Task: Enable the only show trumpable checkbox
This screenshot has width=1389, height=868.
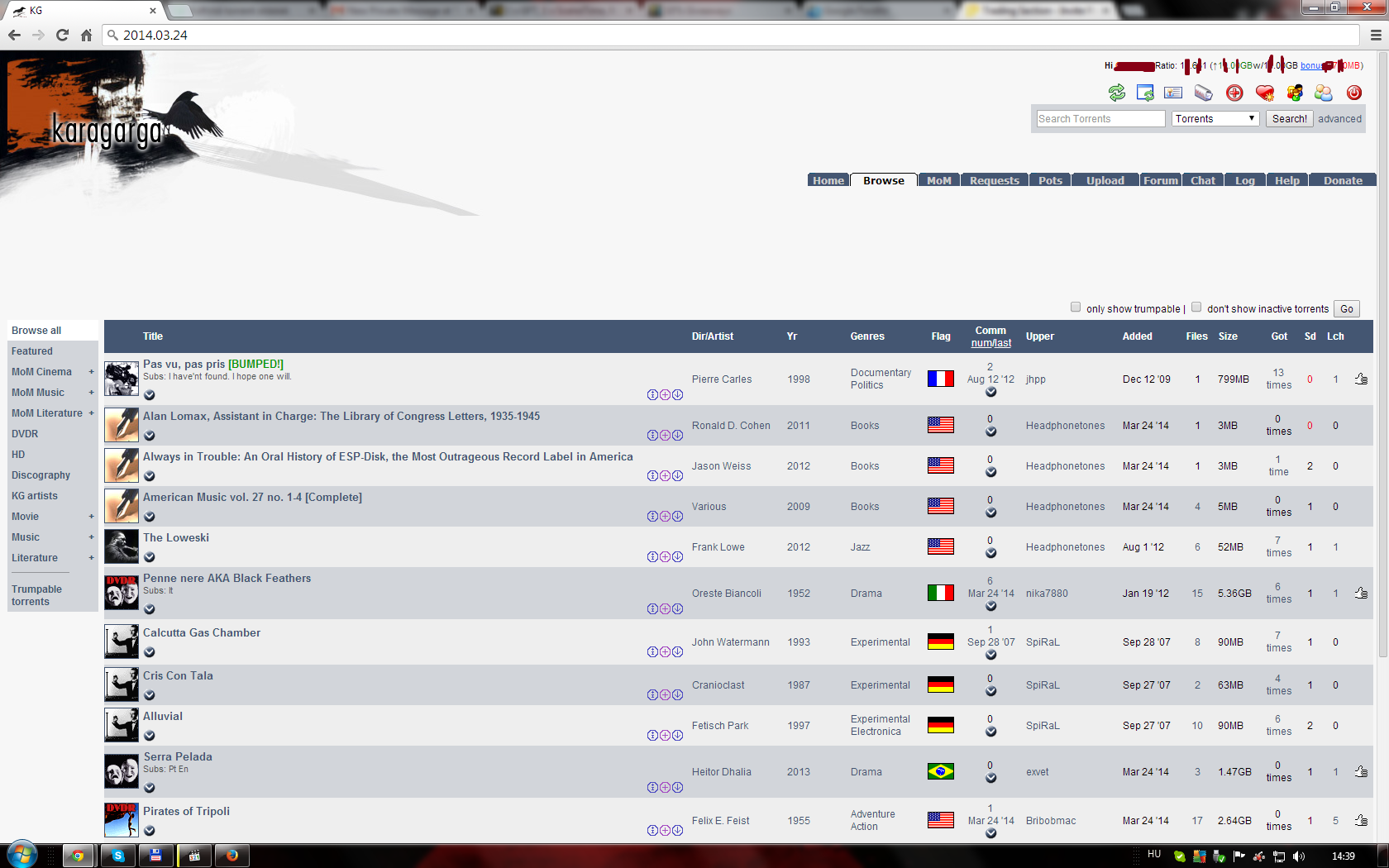Action: (1076, 307)
